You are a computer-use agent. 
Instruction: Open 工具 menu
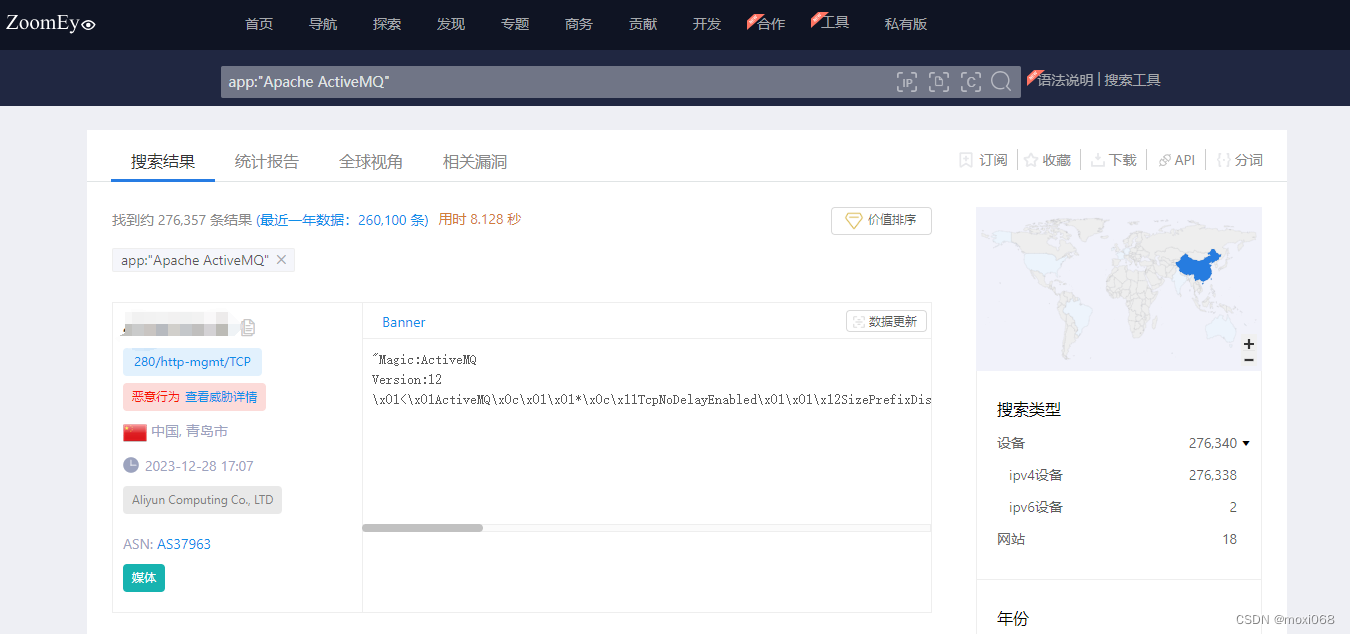pyautogui.click(x=835, y=22)
